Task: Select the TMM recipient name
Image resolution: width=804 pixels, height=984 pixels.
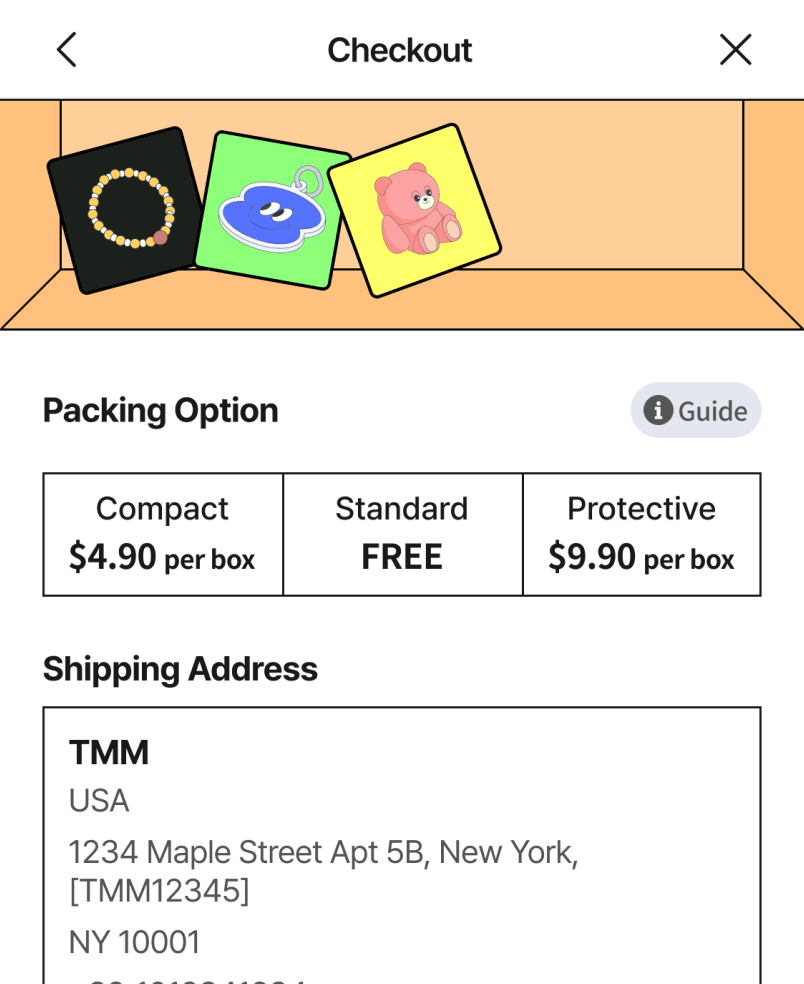Action: point(109,752)
